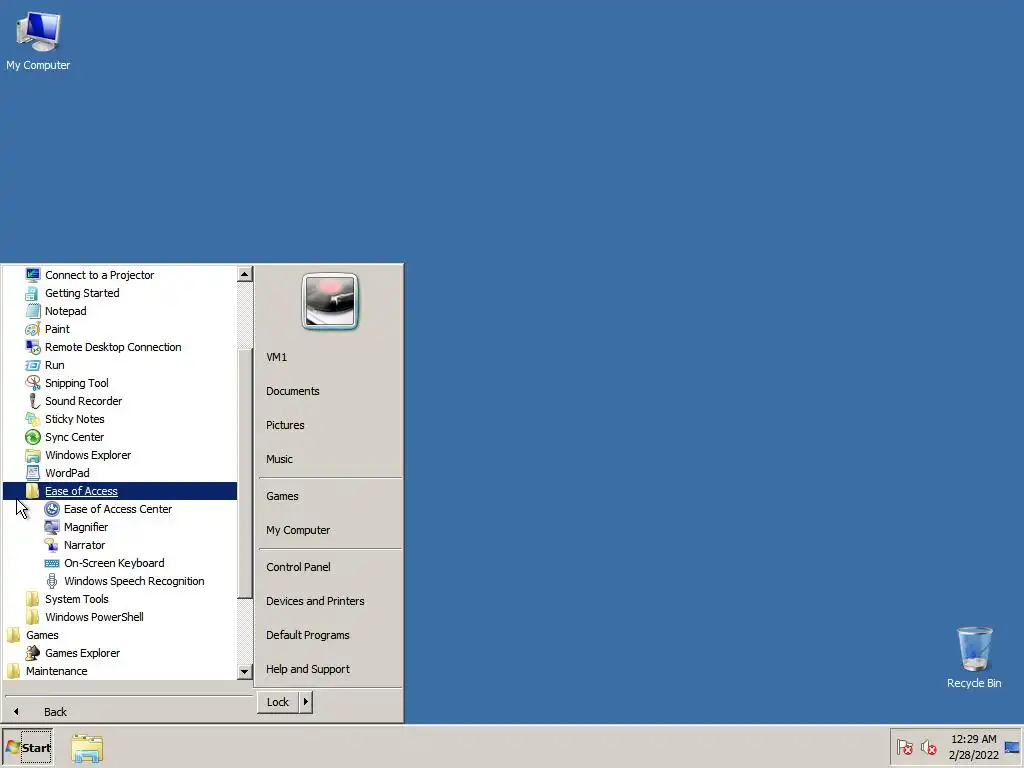Open Default Programs
The height and width of the screenshot is (768, 1024).
[x=330, y=635]
